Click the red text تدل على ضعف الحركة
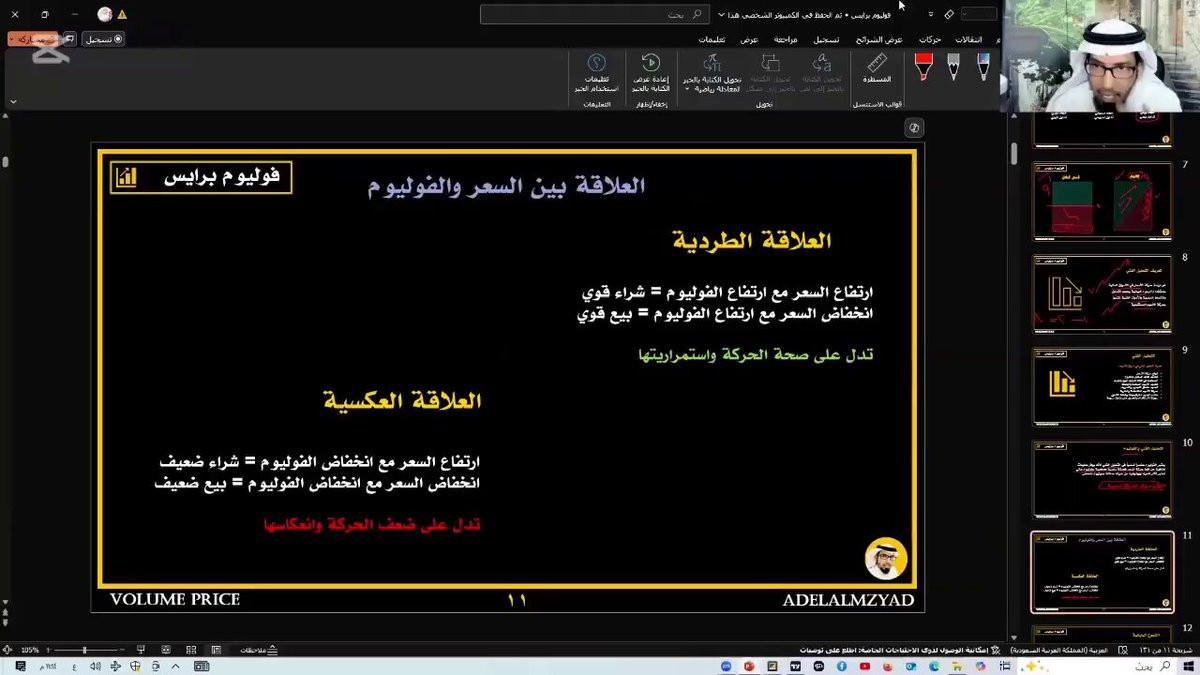 (372, 524)
